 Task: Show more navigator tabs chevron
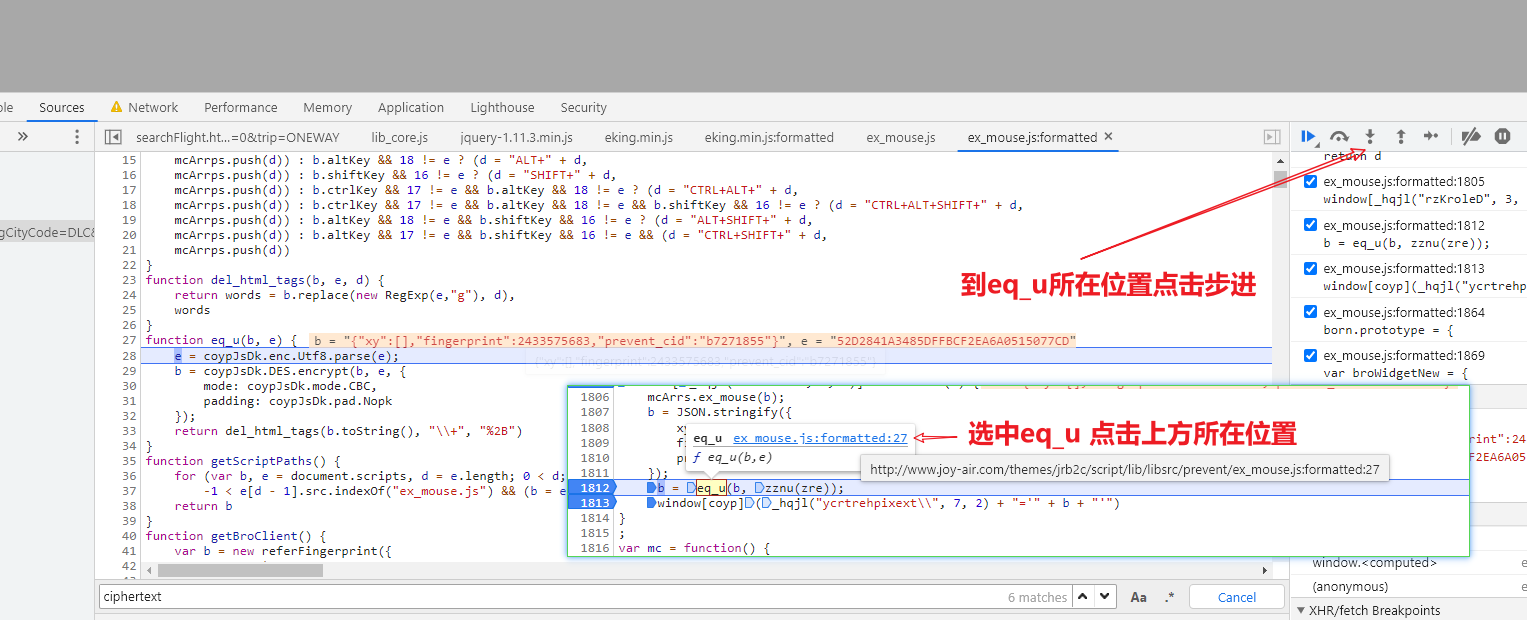click(23, 137)
